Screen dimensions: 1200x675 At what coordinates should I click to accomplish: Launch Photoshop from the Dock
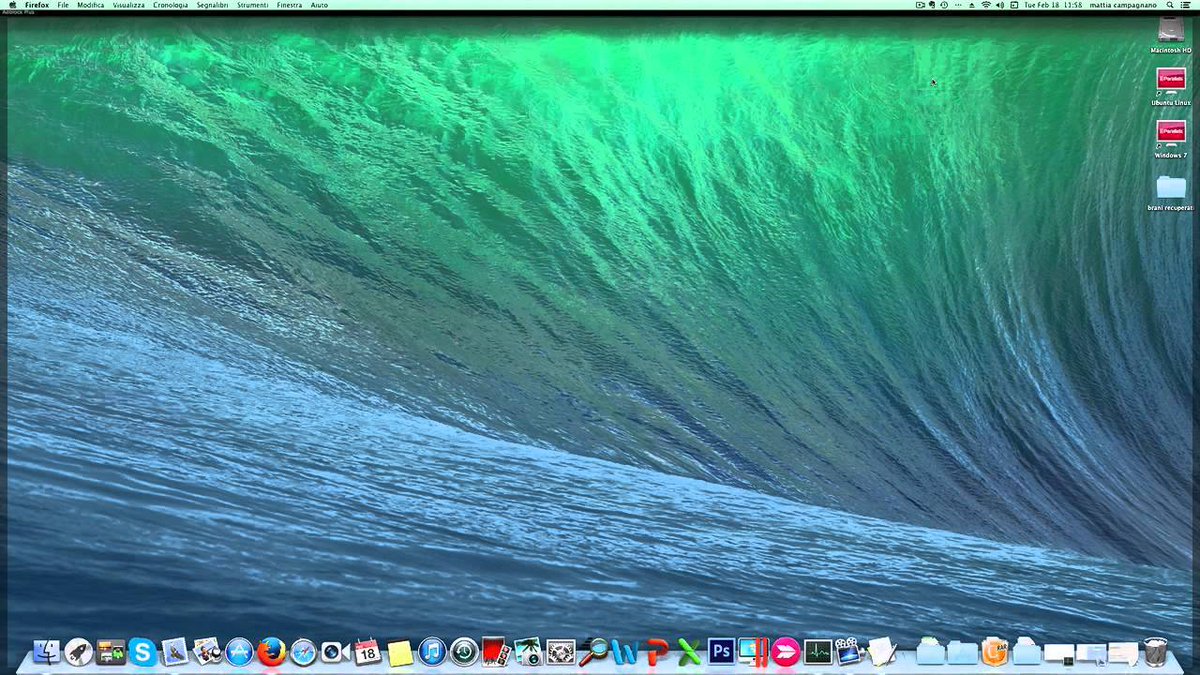[x=721, y=653]
